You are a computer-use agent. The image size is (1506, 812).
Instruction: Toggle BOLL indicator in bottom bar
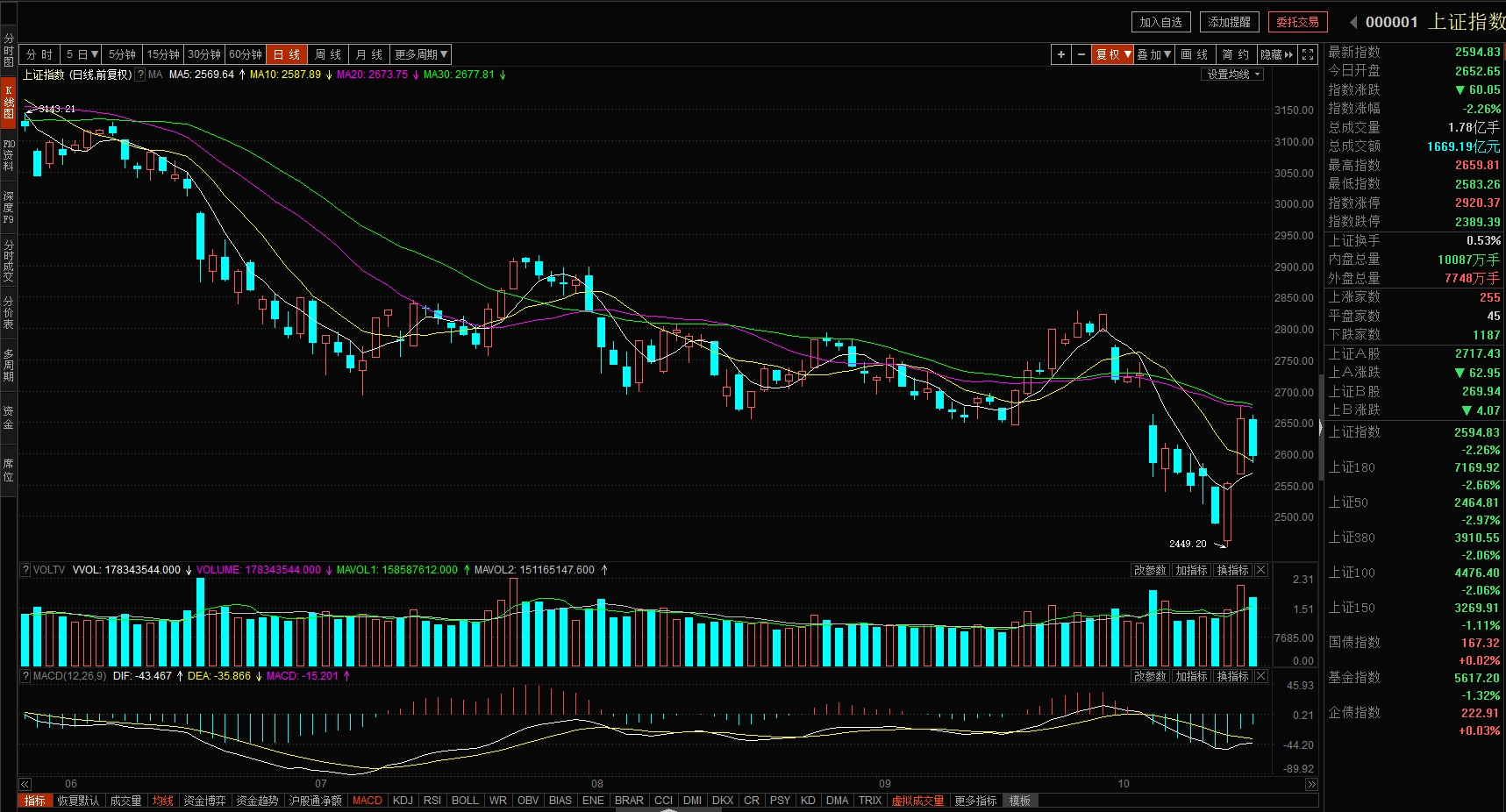click(465, 801)
